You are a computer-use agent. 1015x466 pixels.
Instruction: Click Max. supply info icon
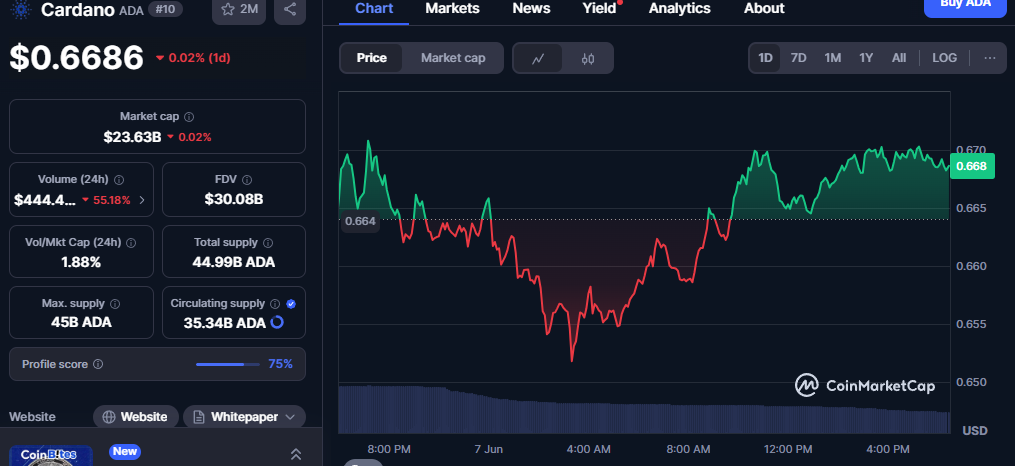click(115, 304)
